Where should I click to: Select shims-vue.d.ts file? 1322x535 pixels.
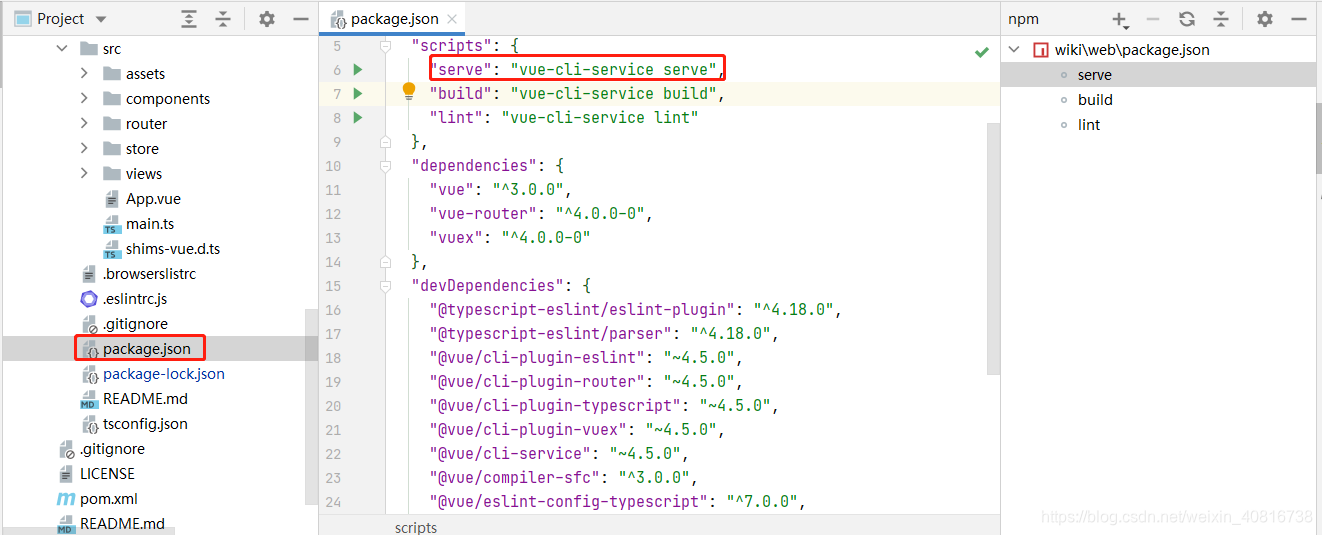tap(173, 249)
